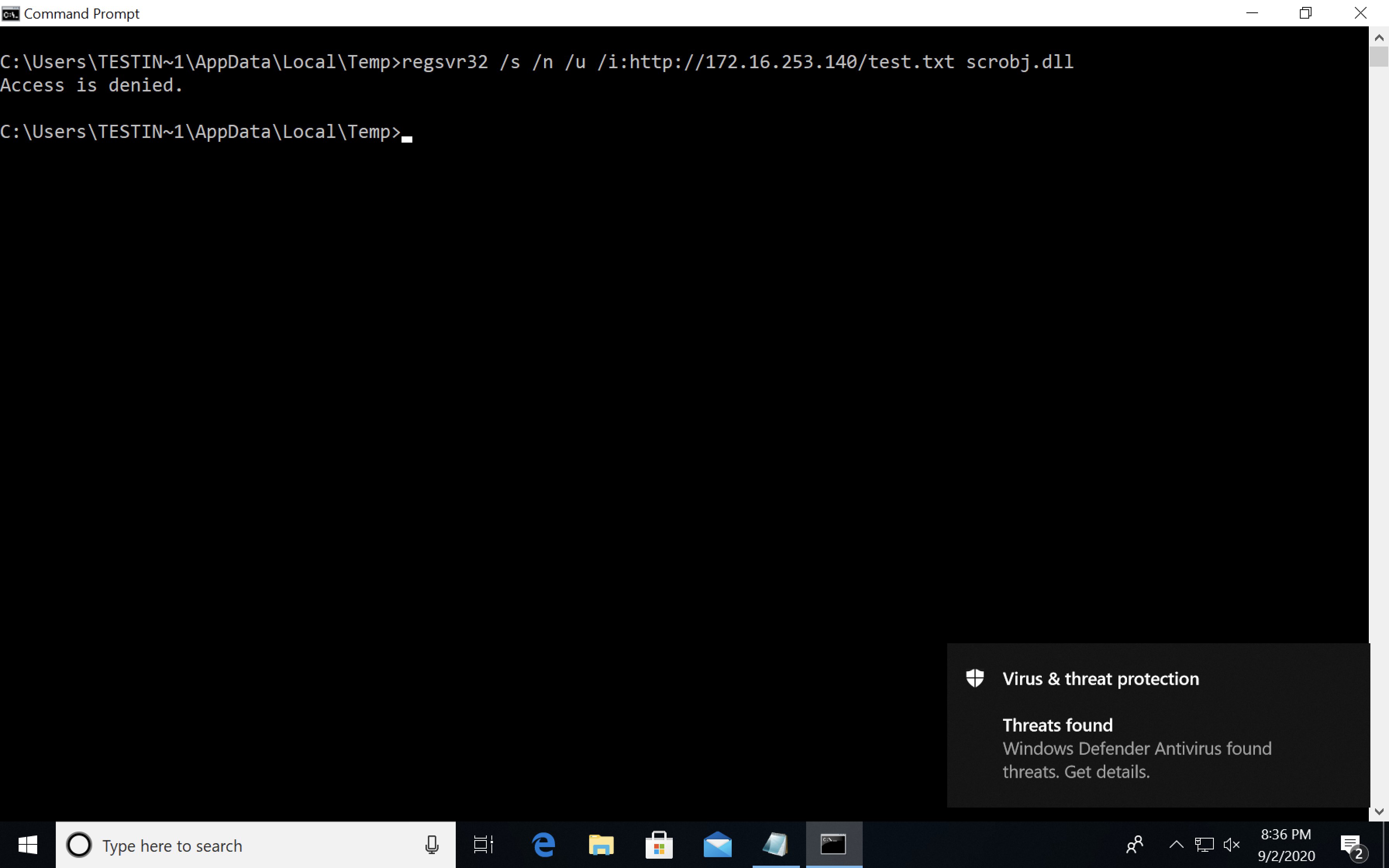1389x868 pixels.
Task: Open the People icon in tray
Action: coord(1134,845)
